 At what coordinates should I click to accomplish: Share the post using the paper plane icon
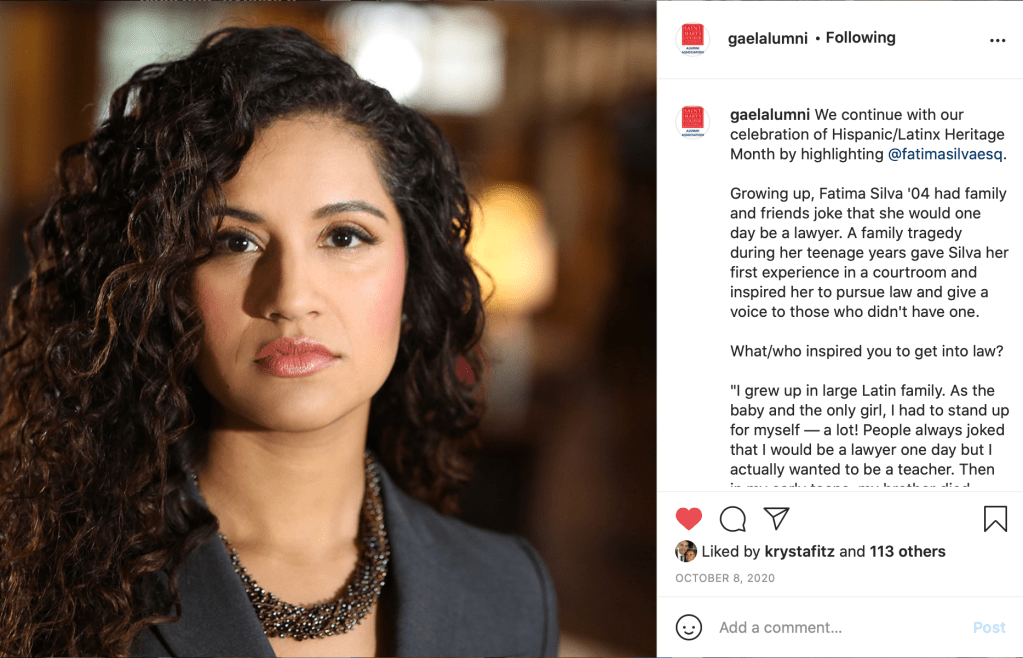click(x=776, y=518)
